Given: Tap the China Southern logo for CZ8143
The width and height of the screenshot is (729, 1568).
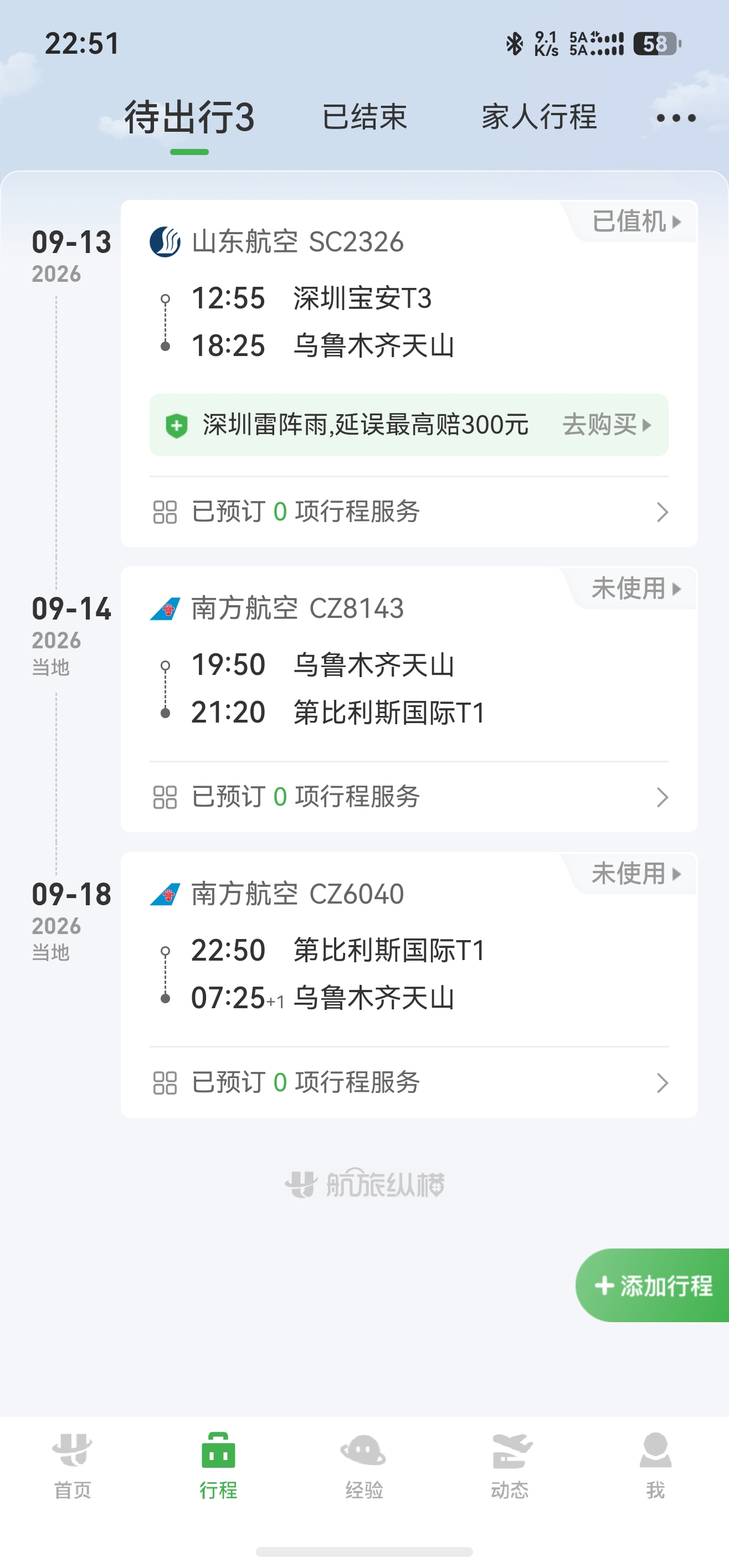Looking at the screenshot, I should pyautogui.click(x=165, y=608).
